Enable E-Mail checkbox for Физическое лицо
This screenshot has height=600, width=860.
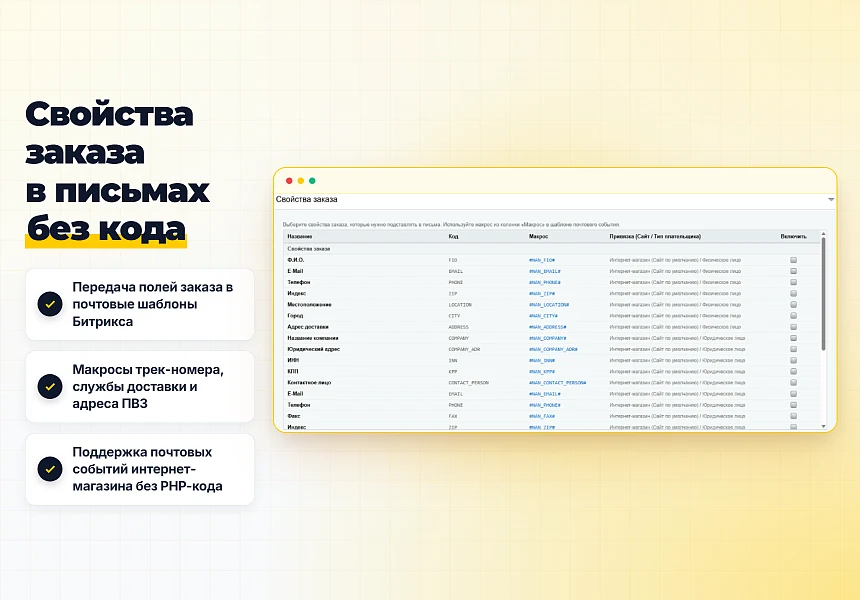tap(793, 271)
